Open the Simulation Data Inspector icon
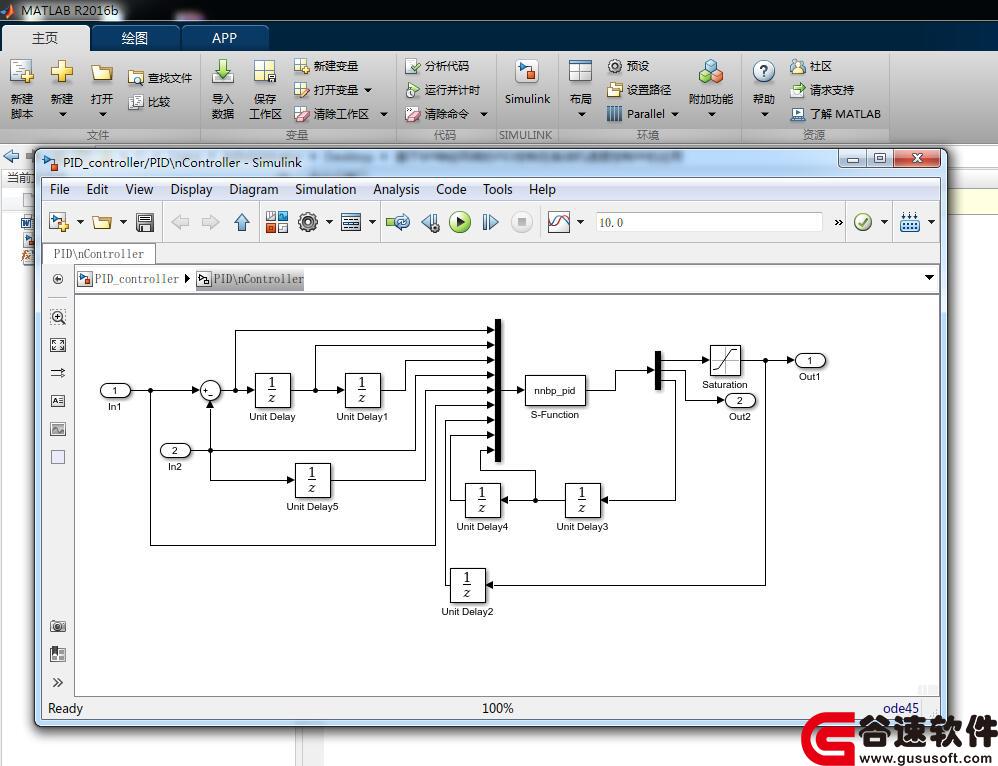 (559, 222)
